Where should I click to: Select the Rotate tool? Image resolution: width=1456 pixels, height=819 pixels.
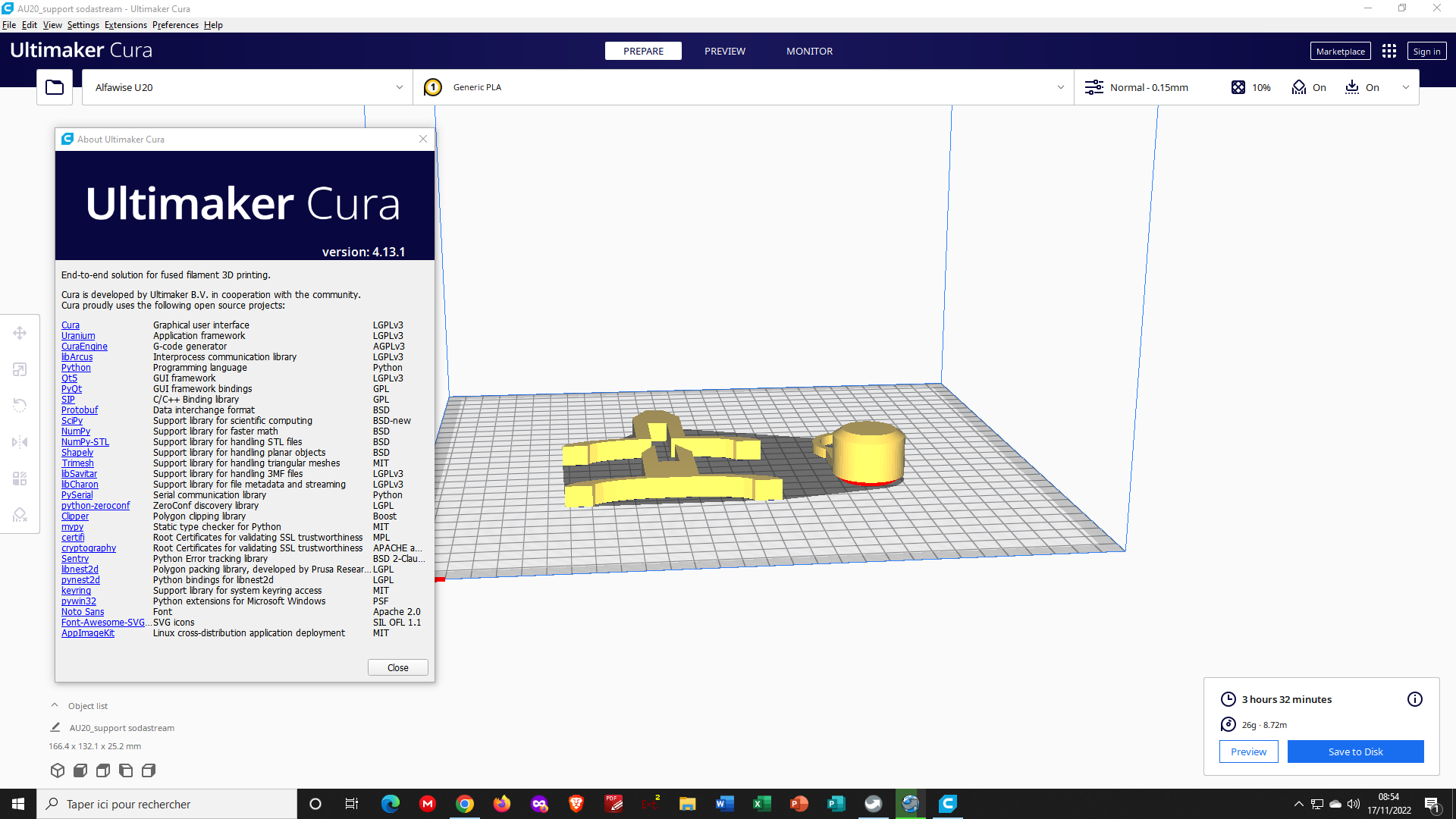point(20,405)
